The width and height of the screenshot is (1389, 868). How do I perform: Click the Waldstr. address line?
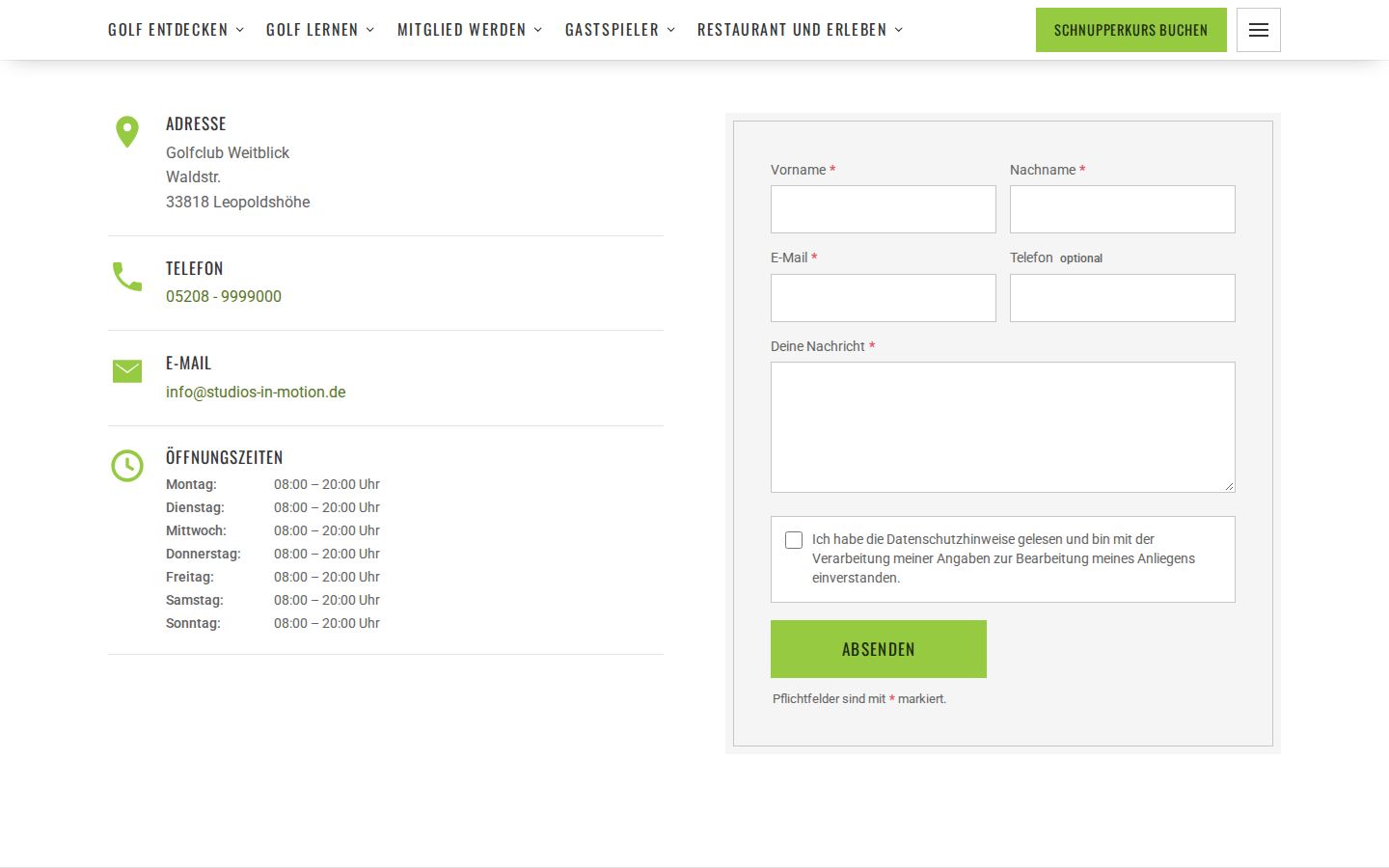click(193, 176)
